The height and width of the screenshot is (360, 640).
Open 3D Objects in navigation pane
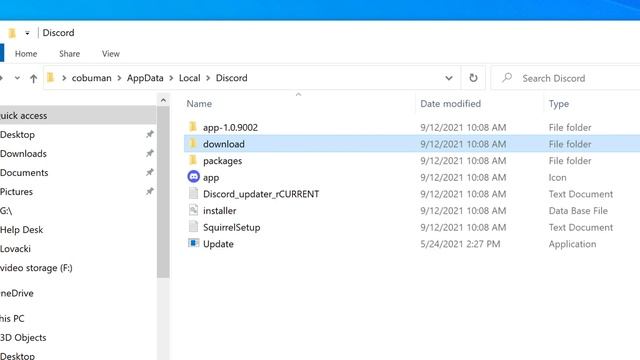[x=23, y=338]
